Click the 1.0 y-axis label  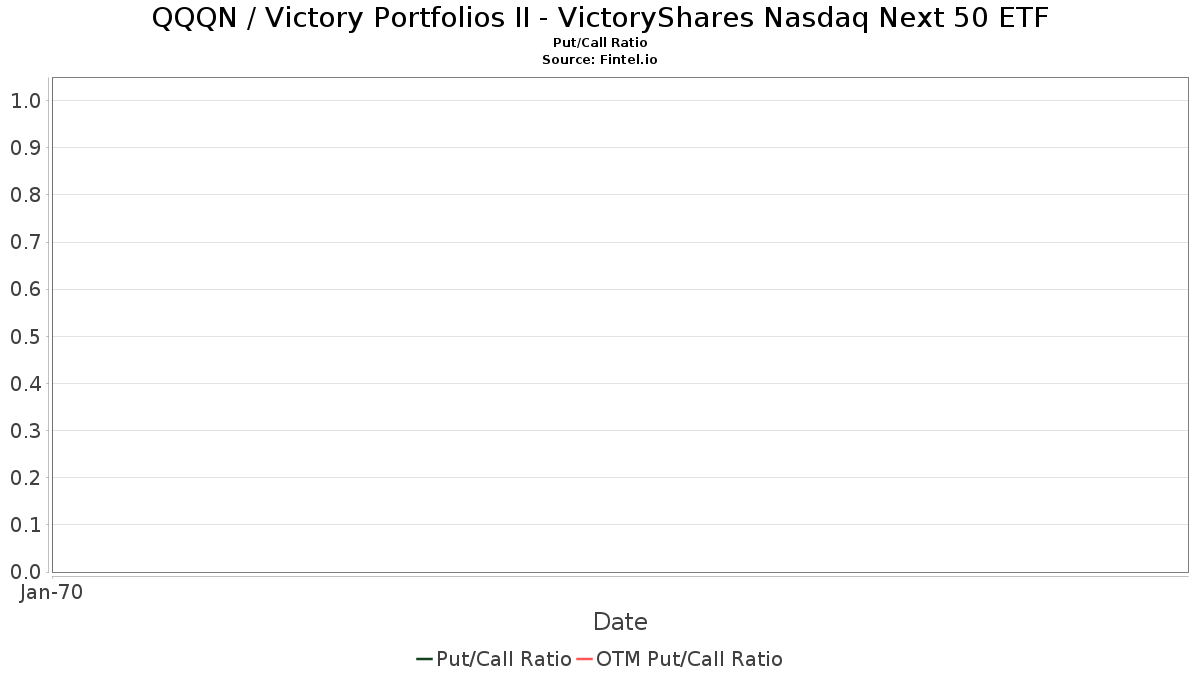click(25, 101)
